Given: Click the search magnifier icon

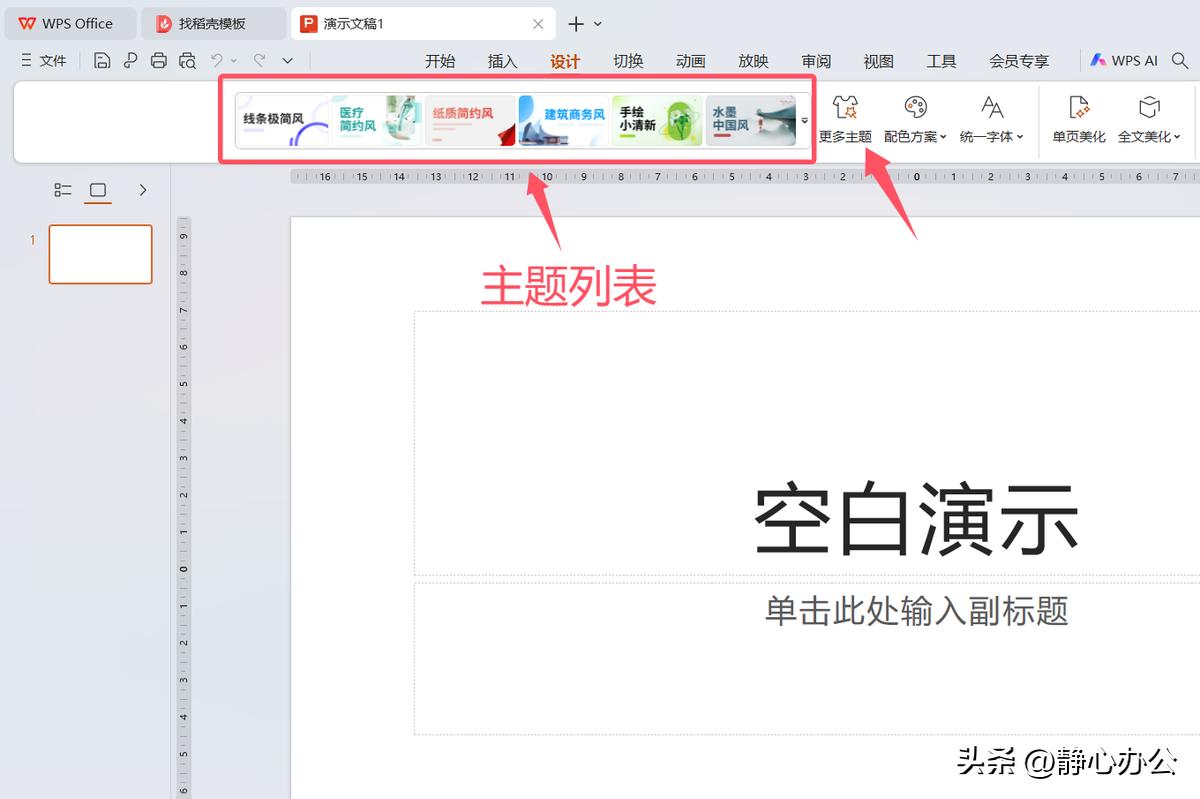Looking at the screenshot, I should [x=1180, y=60].
